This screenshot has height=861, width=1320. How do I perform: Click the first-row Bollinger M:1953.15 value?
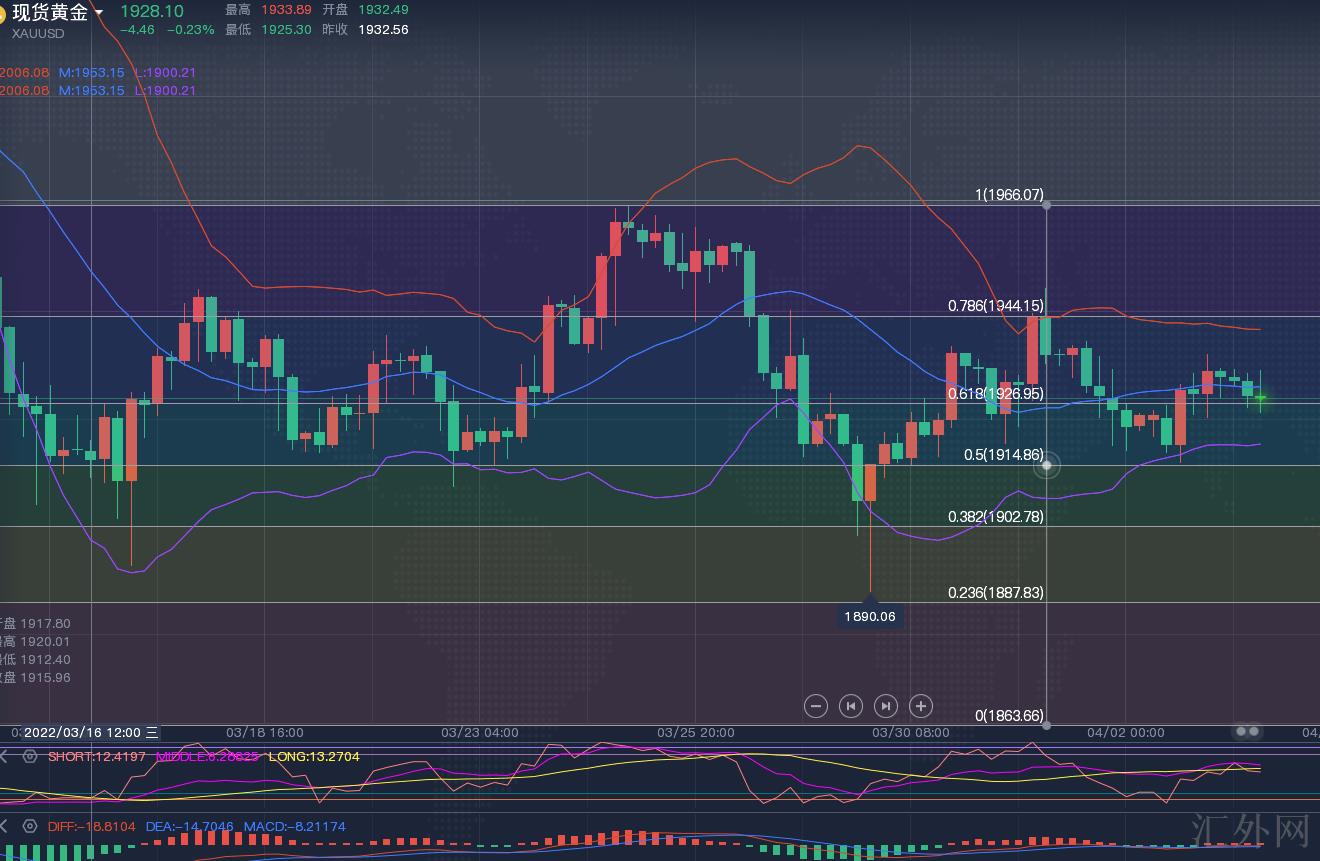(91, 73)
